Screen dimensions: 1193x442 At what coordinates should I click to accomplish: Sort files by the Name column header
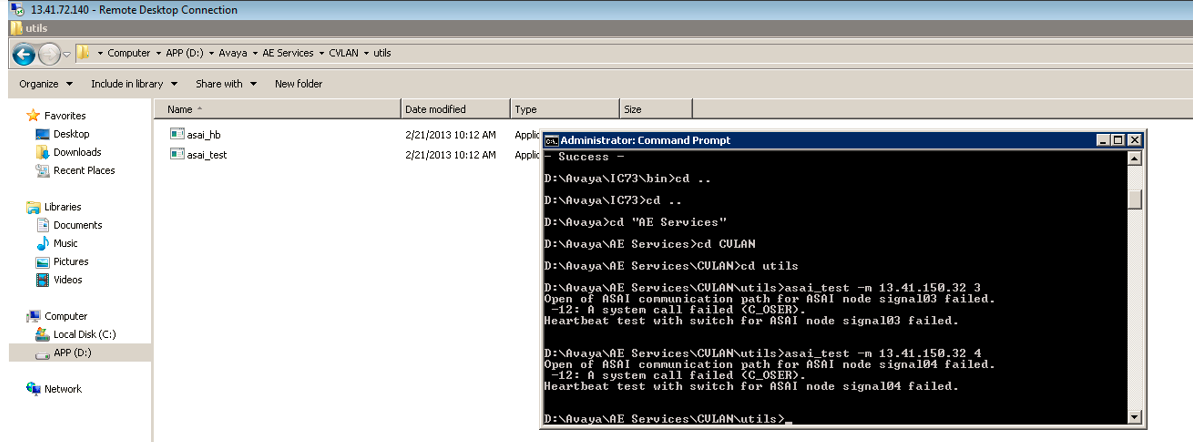[x=180, y=109]
